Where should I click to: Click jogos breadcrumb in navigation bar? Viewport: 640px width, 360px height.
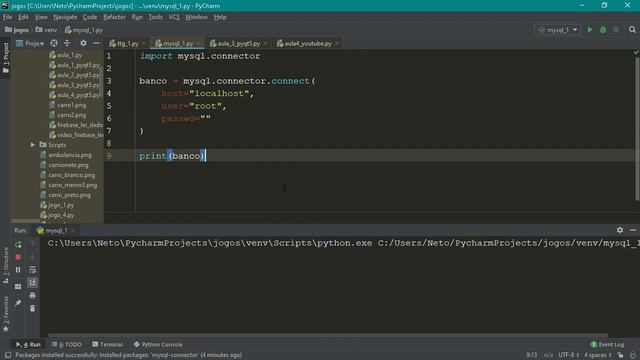pyautogui.click(x=17, y=30)
